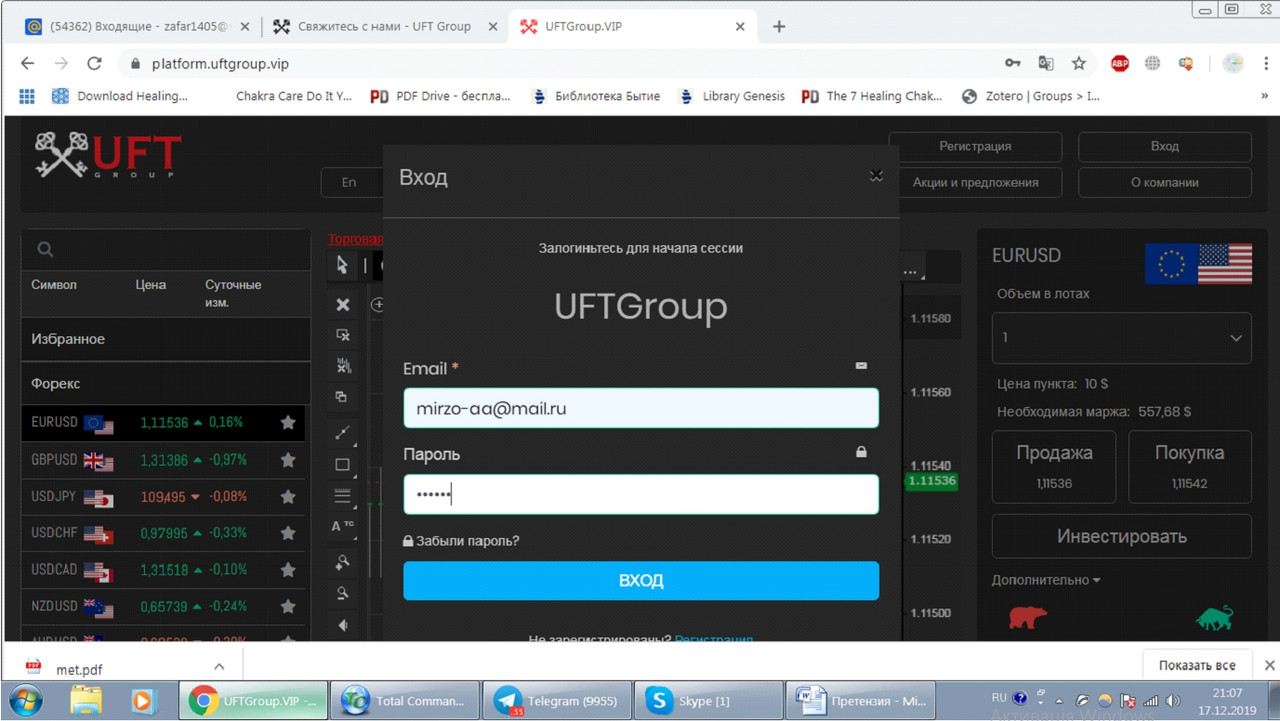This screenshot has height=721, width=1280.
Task: Bookmark this page with the star icon
Action: [x=1079, y=63]
